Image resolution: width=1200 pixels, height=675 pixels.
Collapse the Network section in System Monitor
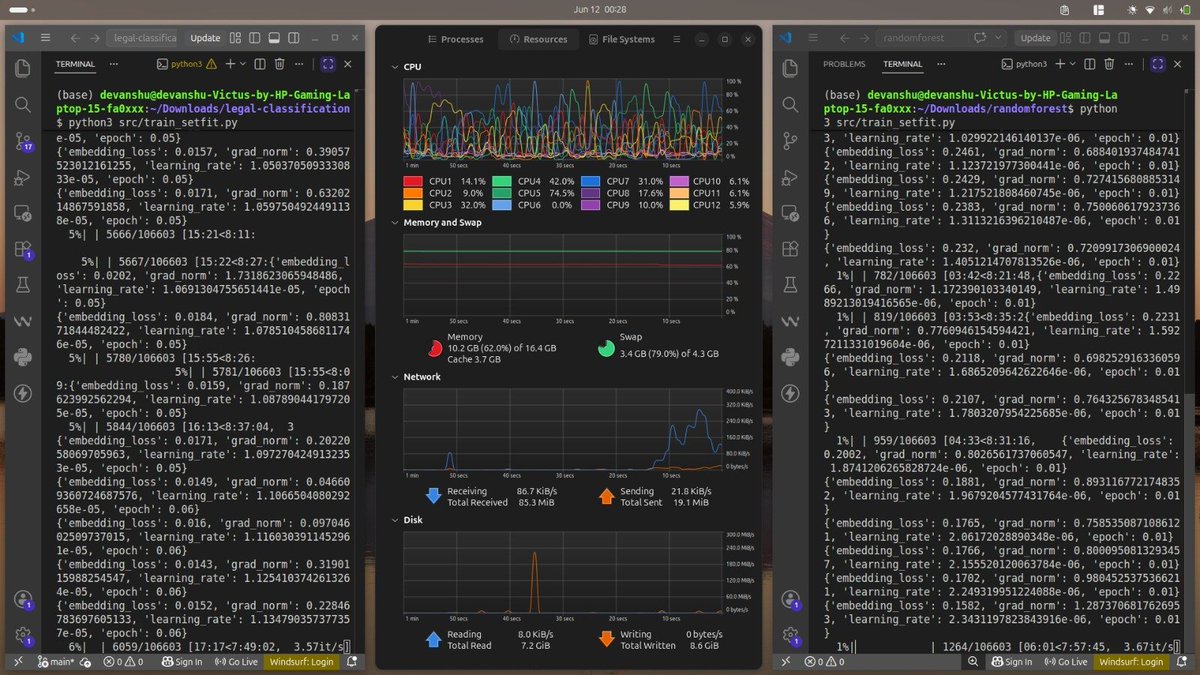[x=393, y=377]
